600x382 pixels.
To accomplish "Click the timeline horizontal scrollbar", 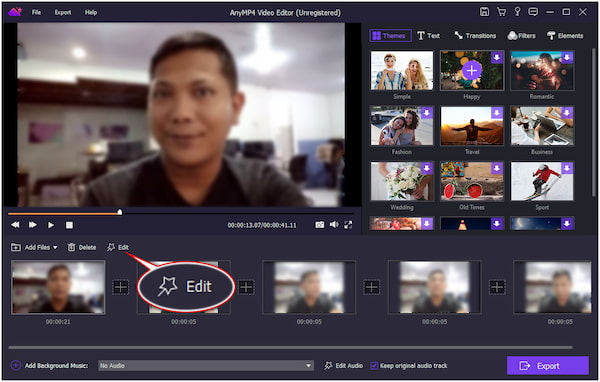I will pos(290,348).
